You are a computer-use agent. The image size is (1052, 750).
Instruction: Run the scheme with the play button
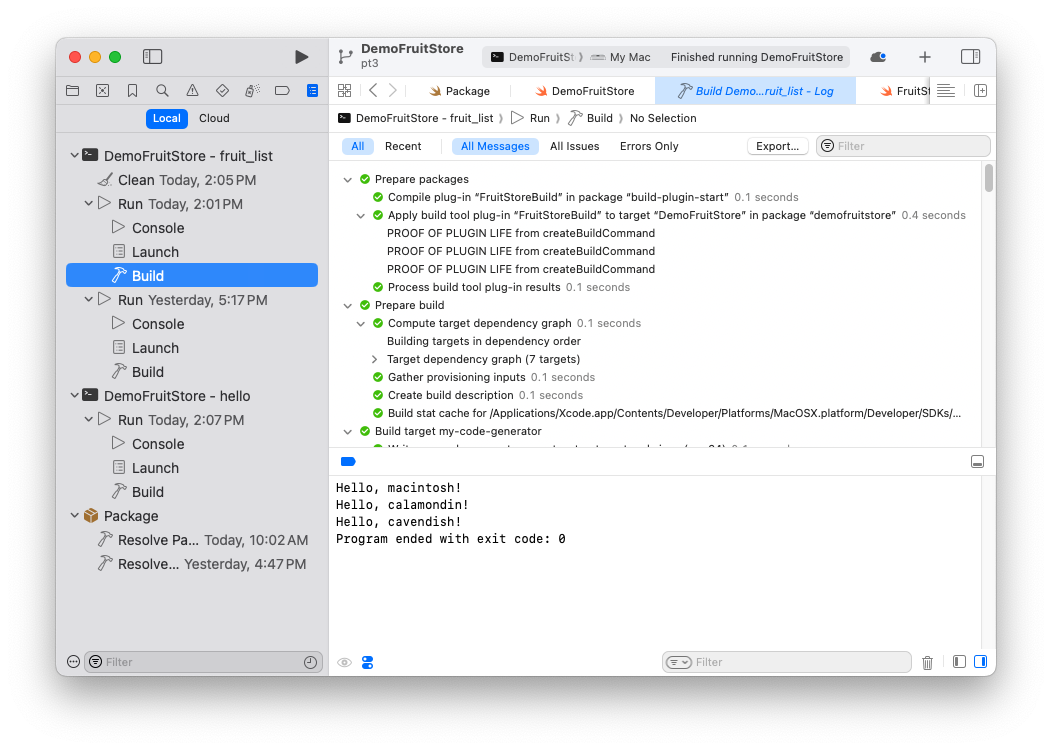[301, 57]
